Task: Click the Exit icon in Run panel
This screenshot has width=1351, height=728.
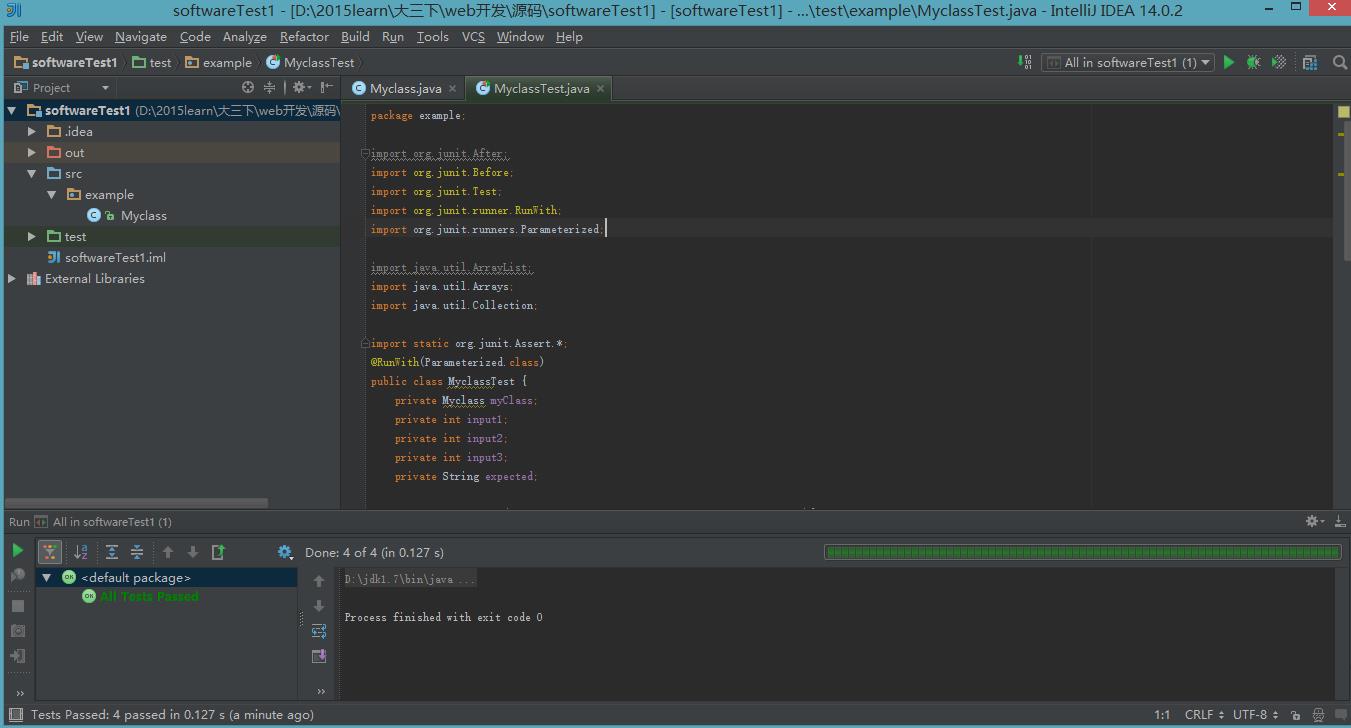Action: tap(18, 656)
